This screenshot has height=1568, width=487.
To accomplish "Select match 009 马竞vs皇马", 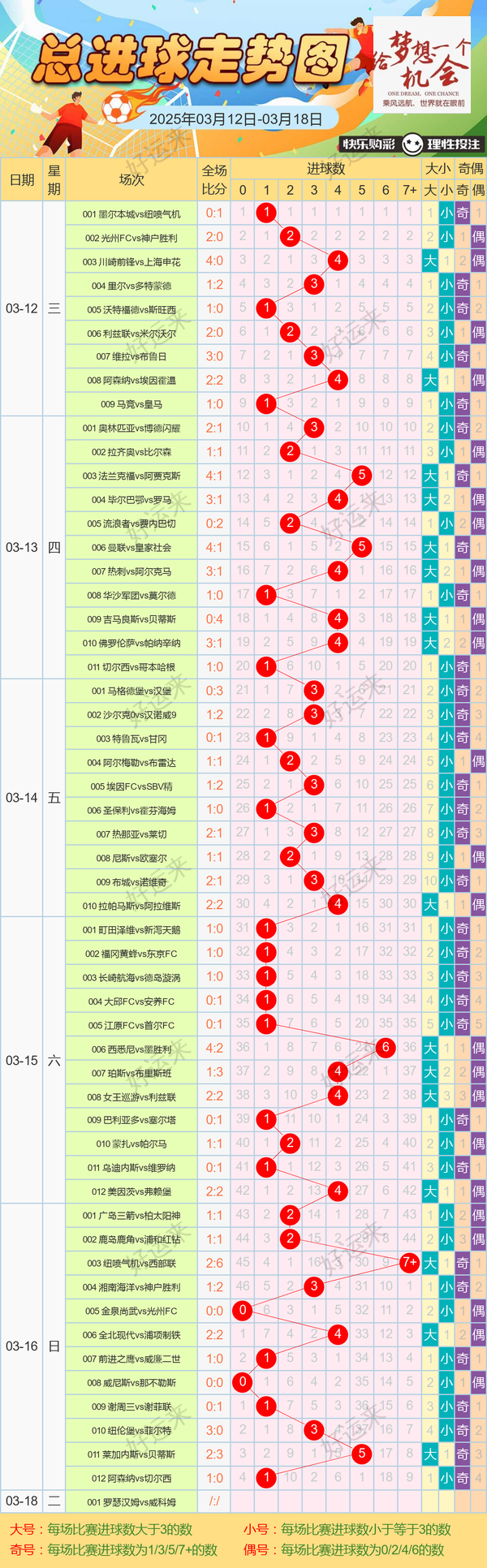I will click(131, 403).
